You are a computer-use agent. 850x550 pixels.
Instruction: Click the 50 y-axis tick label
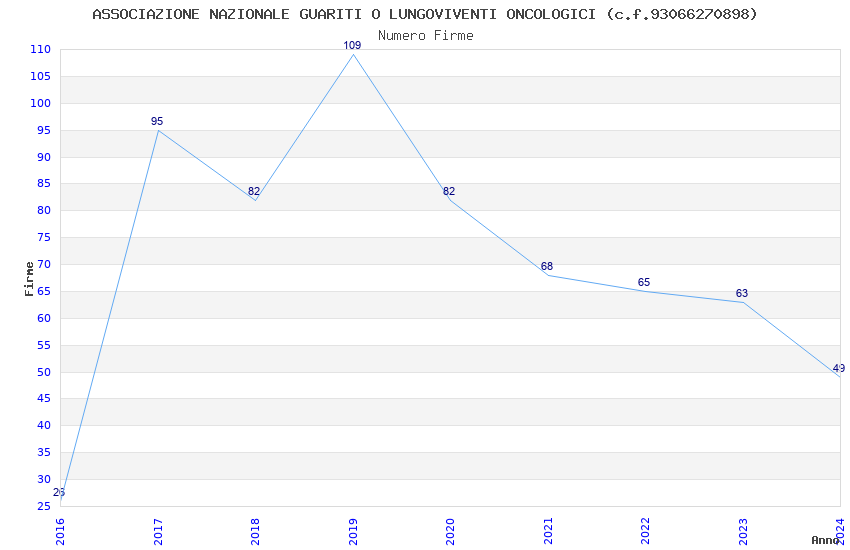[x=43, y=372]
